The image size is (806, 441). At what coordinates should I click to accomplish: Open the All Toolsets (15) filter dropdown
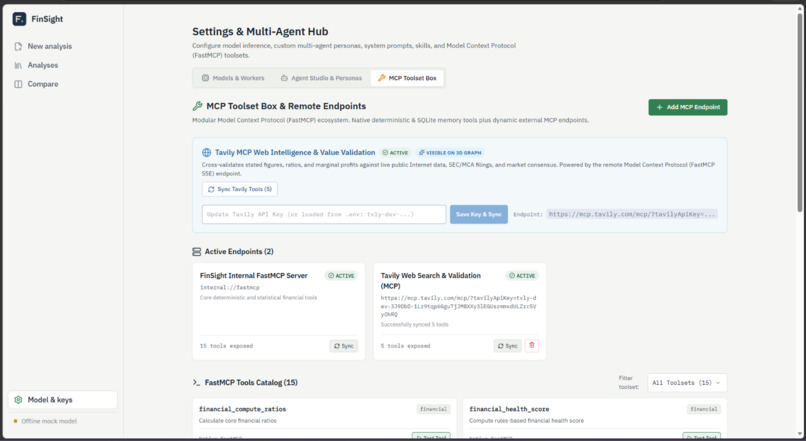687,383
